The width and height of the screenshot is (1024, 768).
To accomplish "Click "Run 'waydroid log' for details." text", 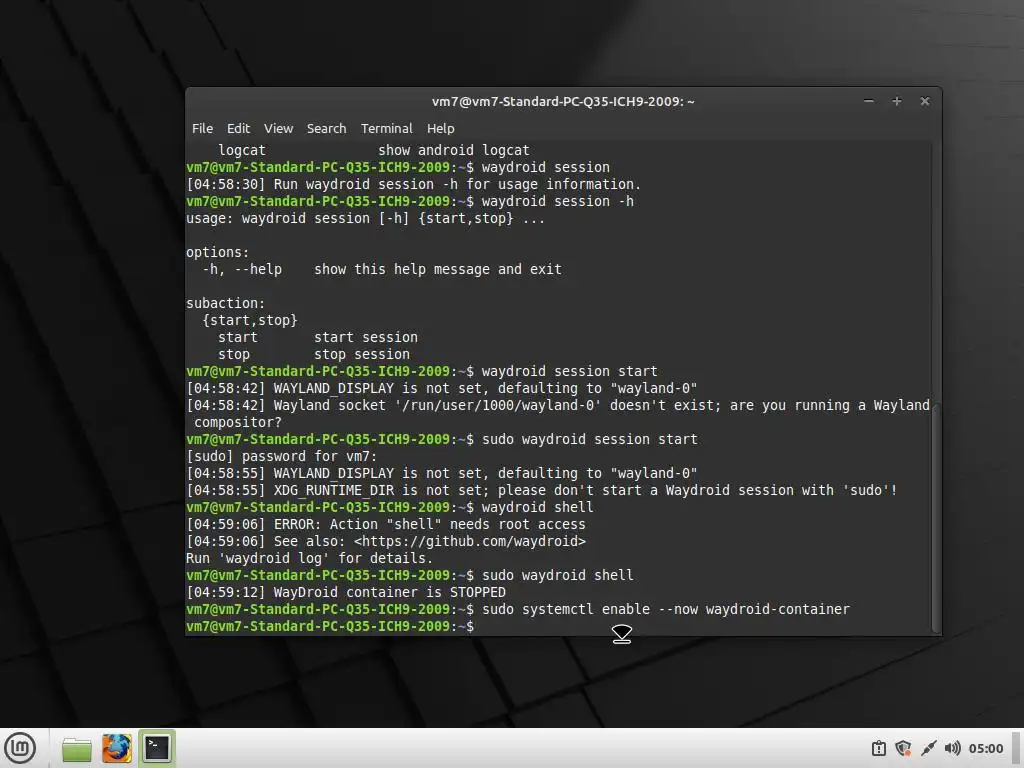I will point(310,558).
